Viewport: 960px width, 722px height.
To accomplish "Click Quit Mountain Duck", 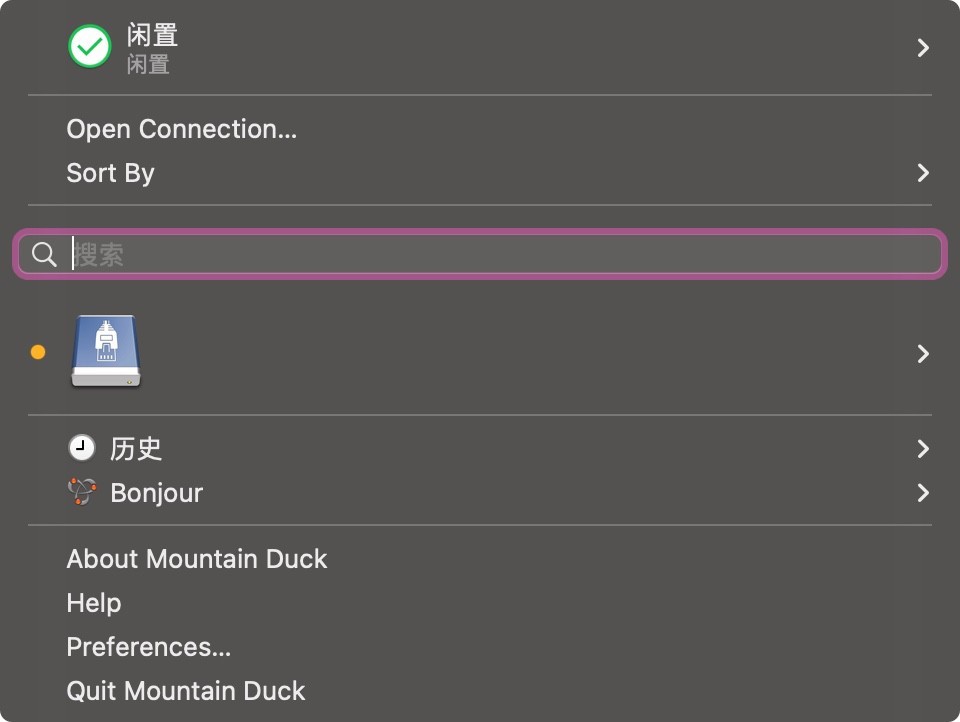I will (x=185, y=690).
